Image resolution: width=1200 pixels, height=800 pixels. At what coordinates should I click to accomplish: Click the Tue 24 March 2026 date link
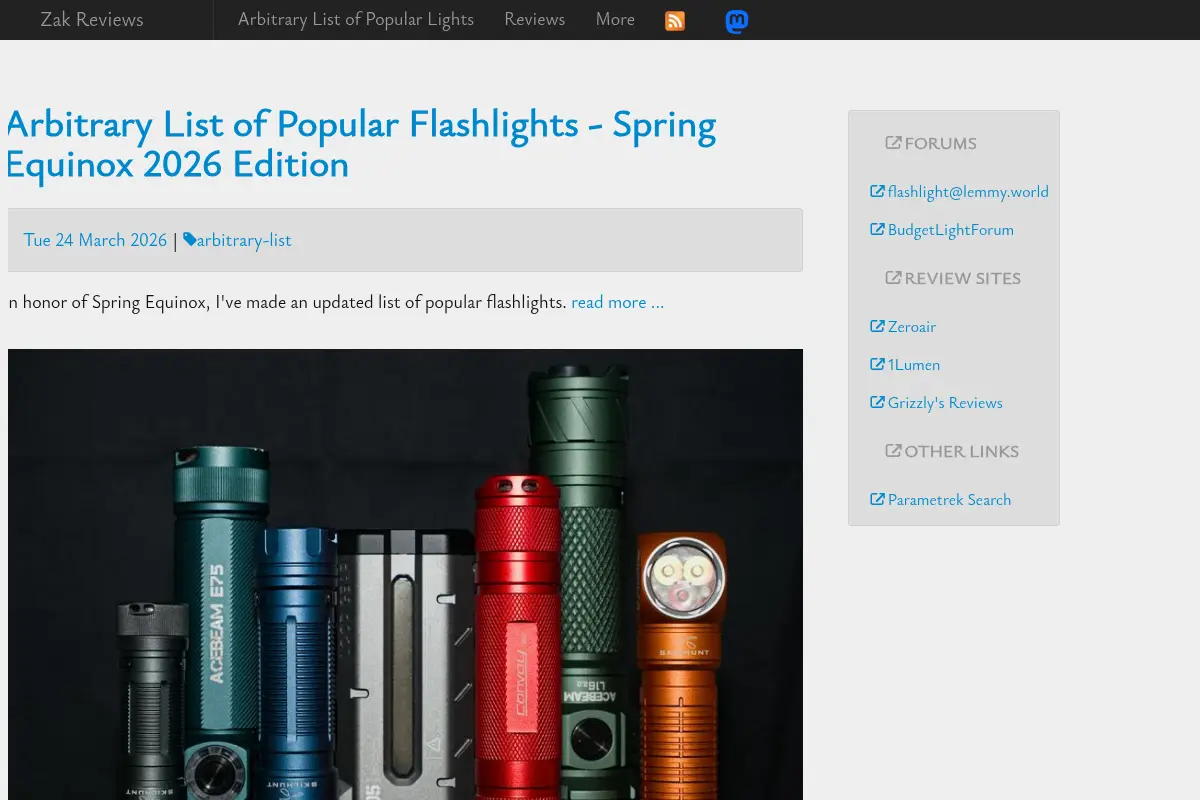[95, 240]
